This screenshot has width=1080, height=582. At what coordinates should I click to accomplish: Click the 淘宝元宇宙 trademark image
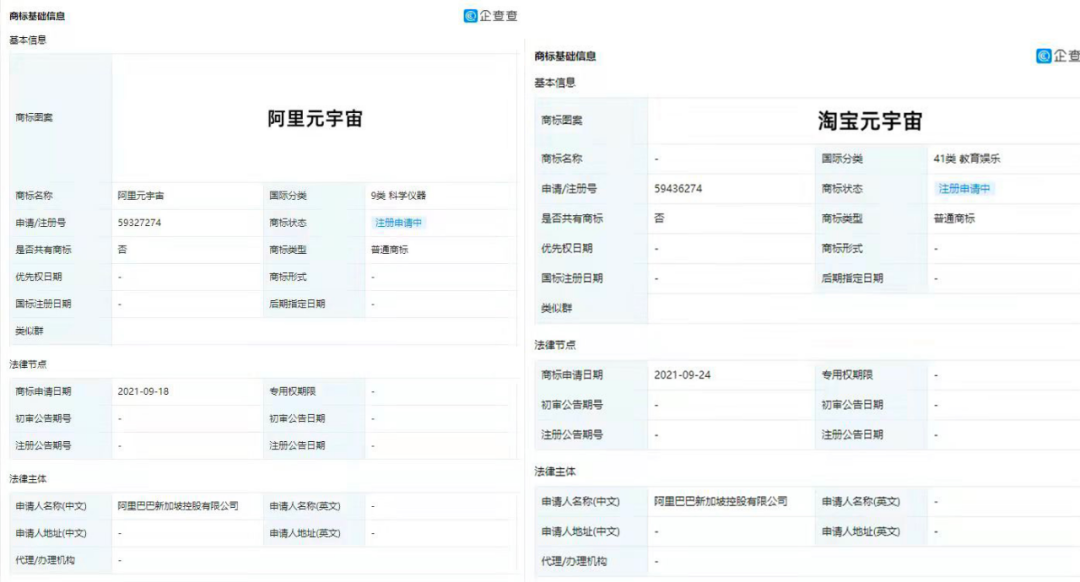[869, 121]
